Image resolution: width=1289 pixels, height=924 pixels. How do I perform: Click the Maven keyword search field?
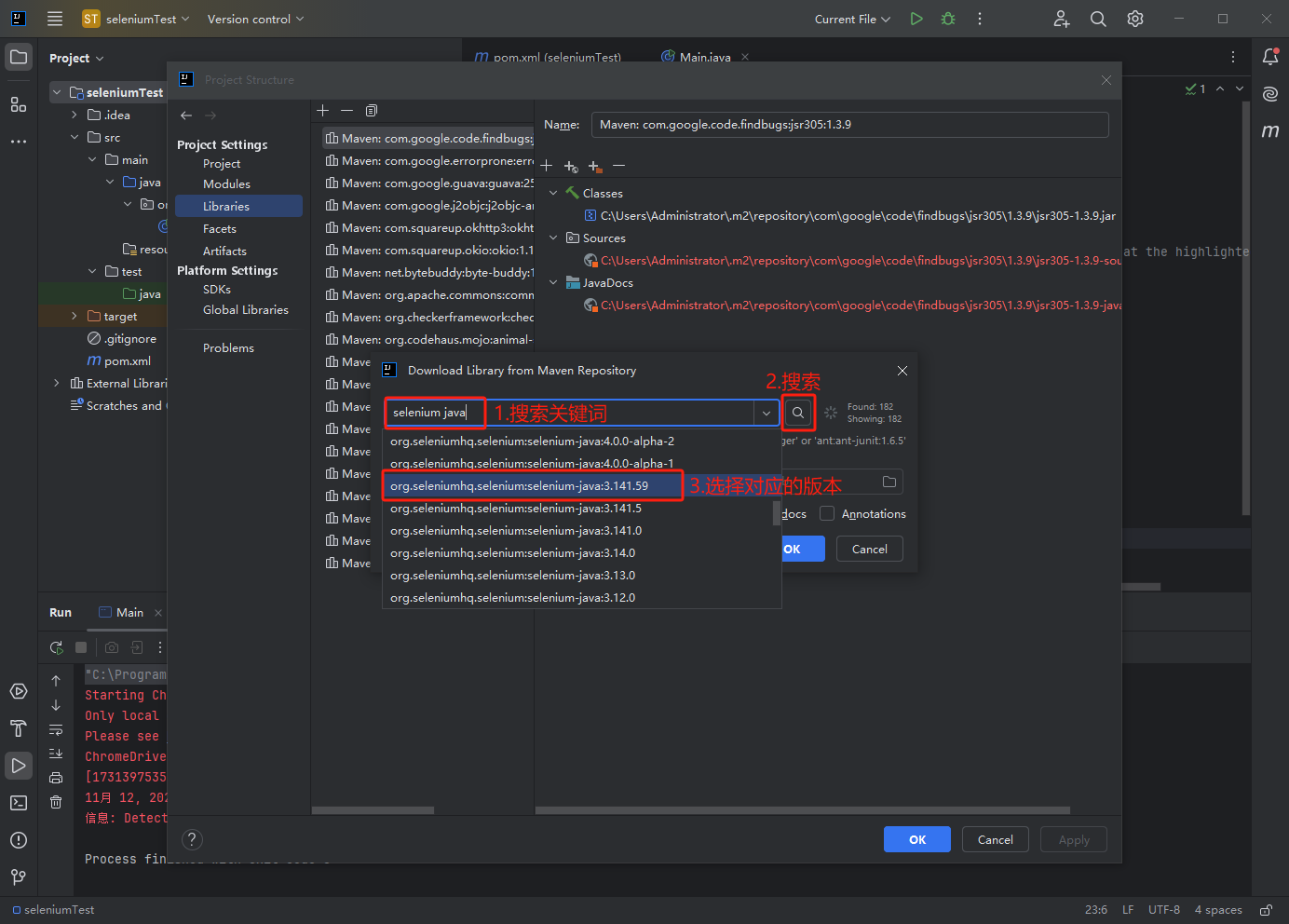click(x=570, y=413)
